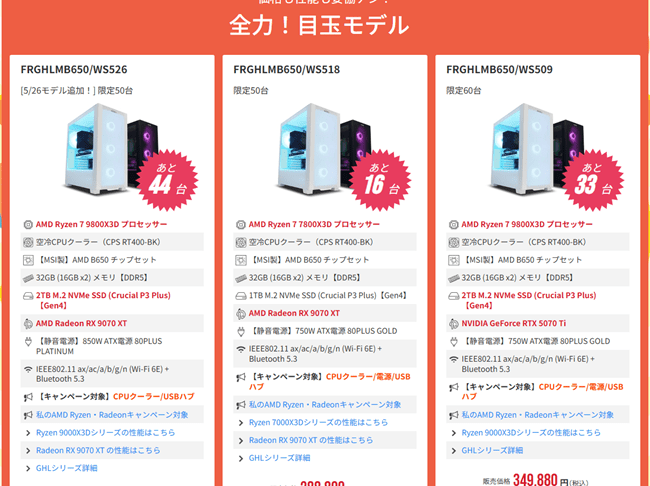Expand the WS518 Radeon RX 9070 XT performance chevron
650x486 pixels.
click(241, 440)
